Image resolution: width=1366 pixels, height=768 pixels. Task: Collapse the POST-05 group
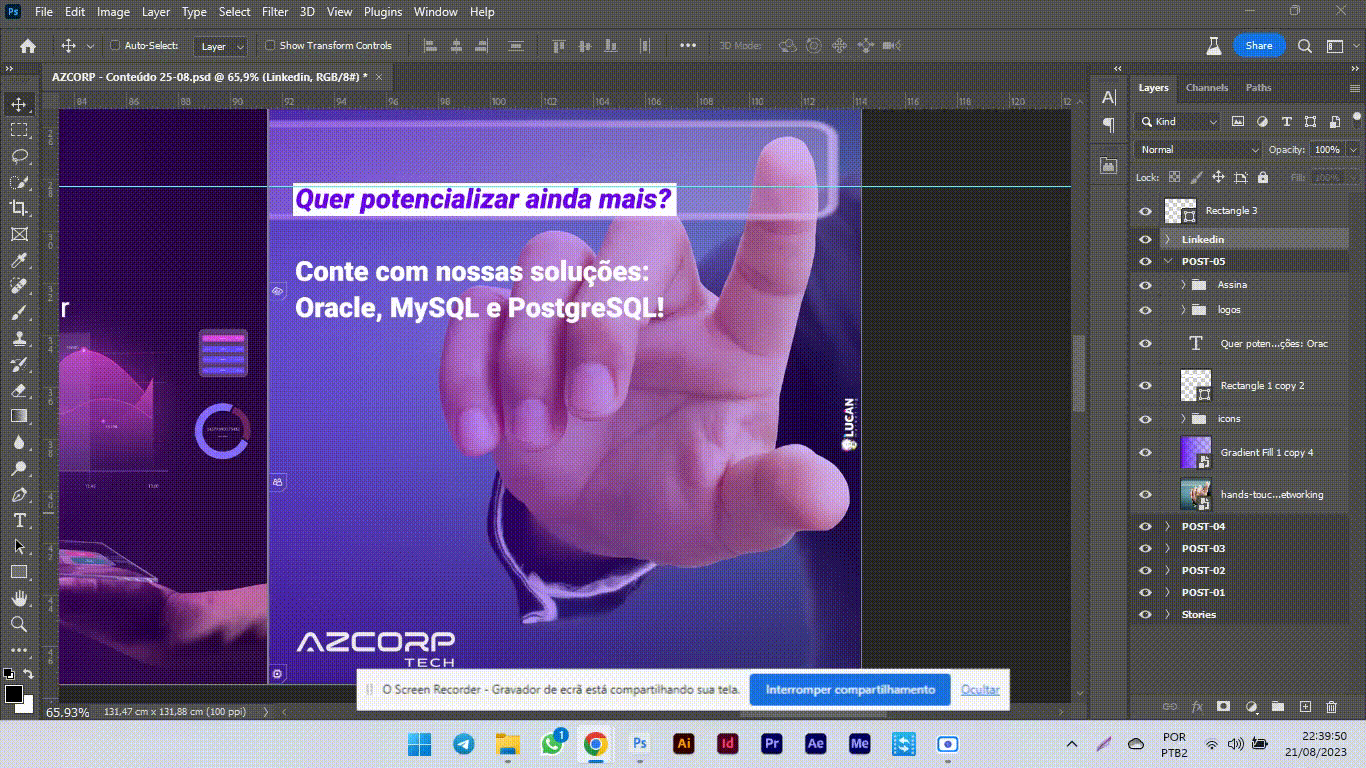click(x=1167, y=261)
